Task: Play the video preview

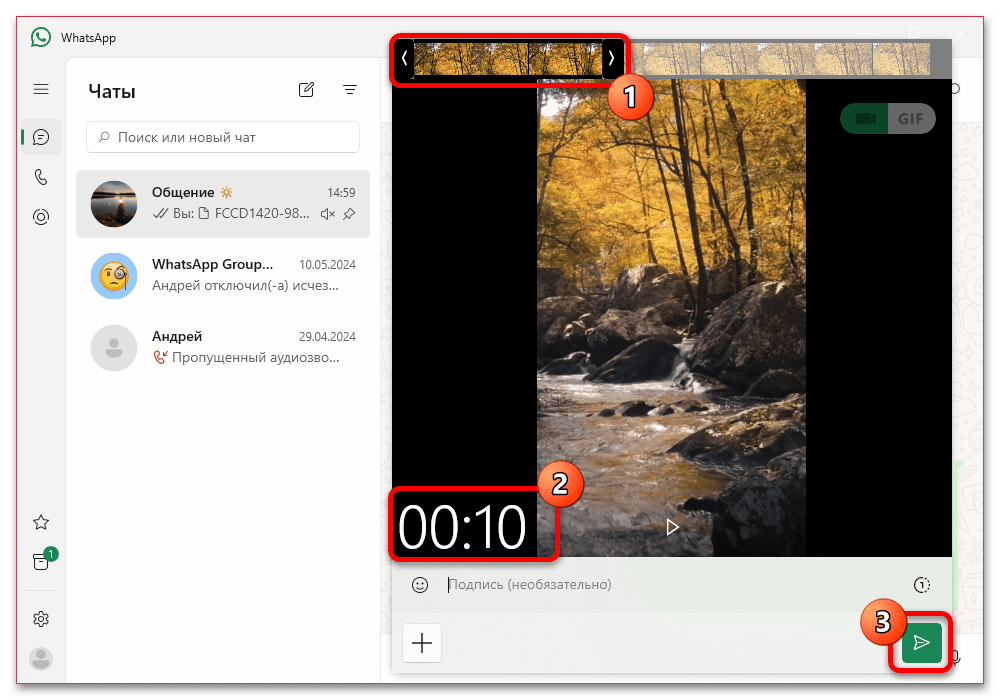Action: click(x=672, y=527)
